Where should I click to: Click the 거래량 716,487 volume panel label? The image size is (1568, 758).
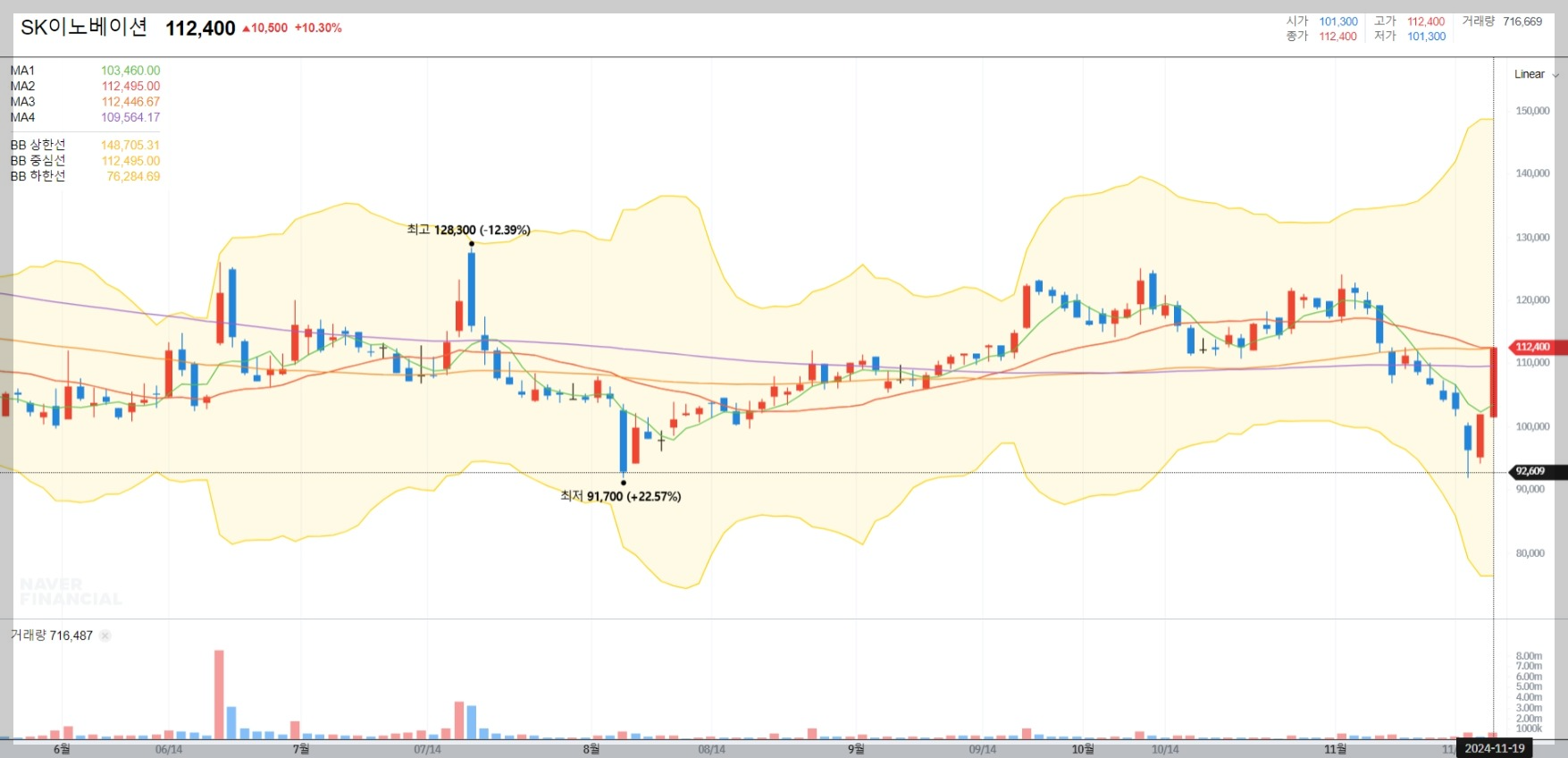(x=51, y=636)
